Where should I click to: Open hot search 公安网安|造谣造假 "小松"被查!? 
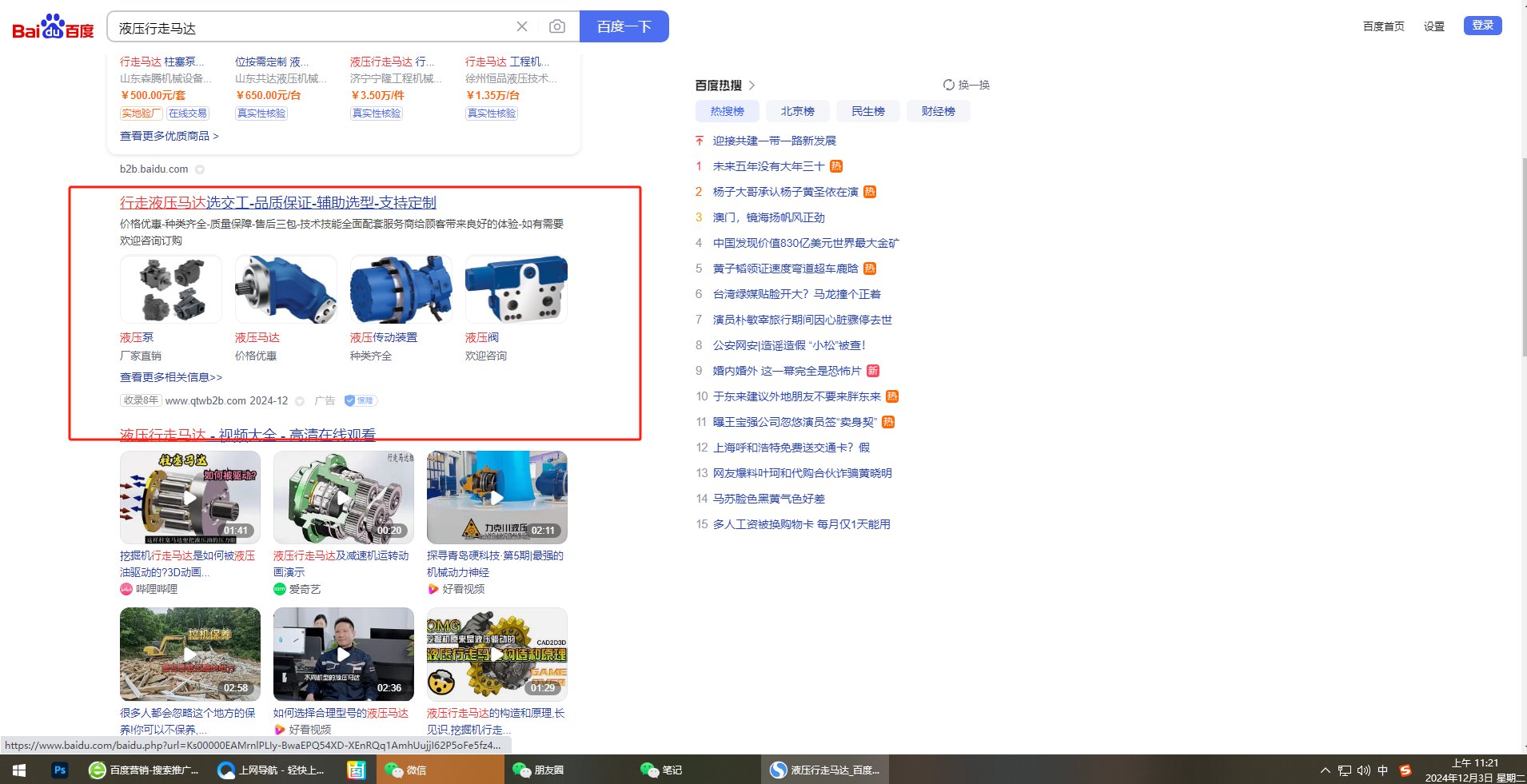(x=789, y=345)
